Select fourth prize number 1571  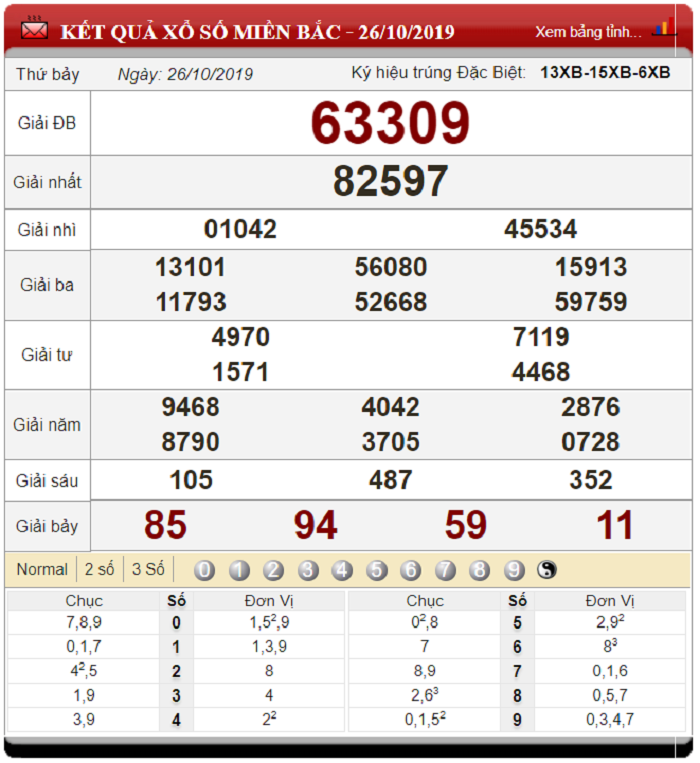(x=241, y=372)
